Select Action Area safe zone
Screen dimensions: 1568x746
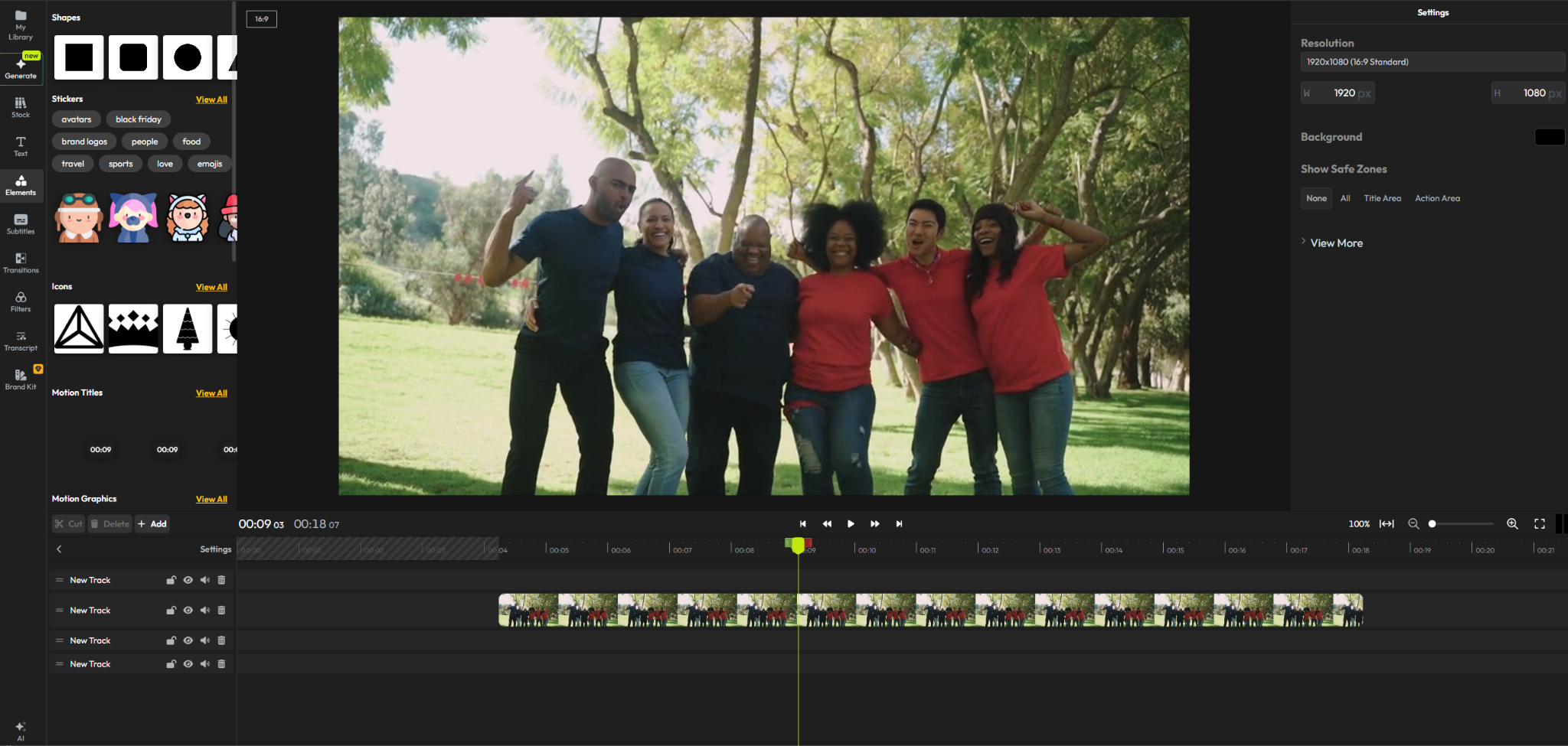click(x=1437, y=198)
